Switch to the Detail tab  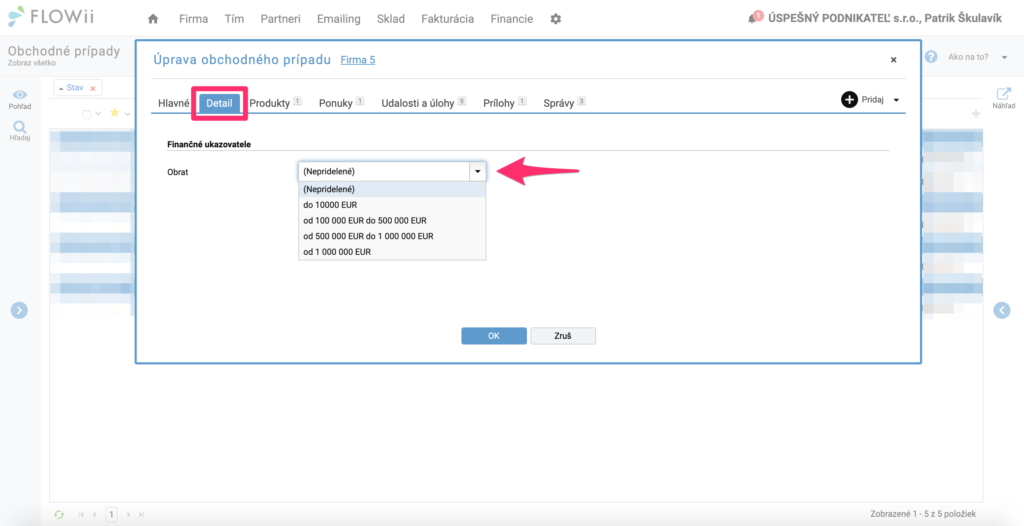pyautogui.click(x=219, y=103)
